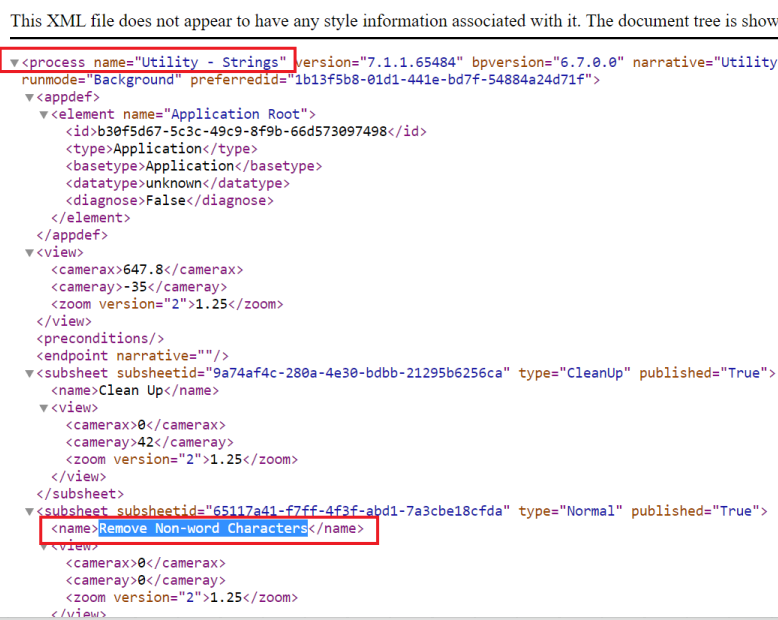Click the <preconditions/> tag
This screenshot has width=778, height=620.
tap(100, 339)
